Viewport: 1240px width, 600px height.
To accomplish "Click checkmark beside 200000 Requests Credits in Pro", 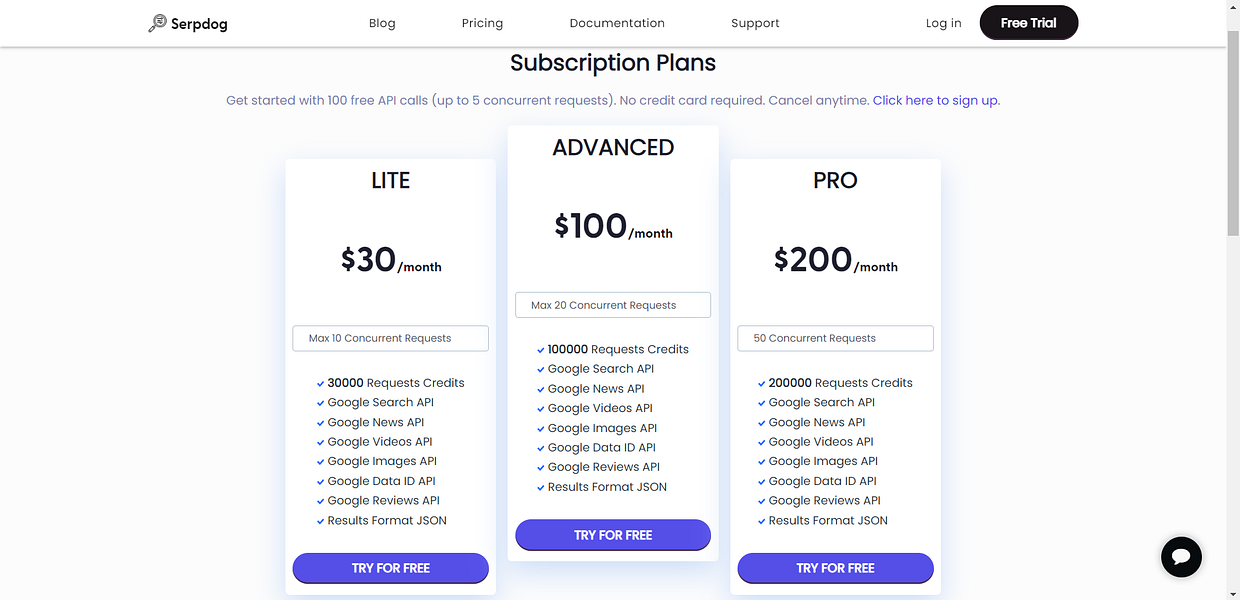I will click(x=761, y=383).
